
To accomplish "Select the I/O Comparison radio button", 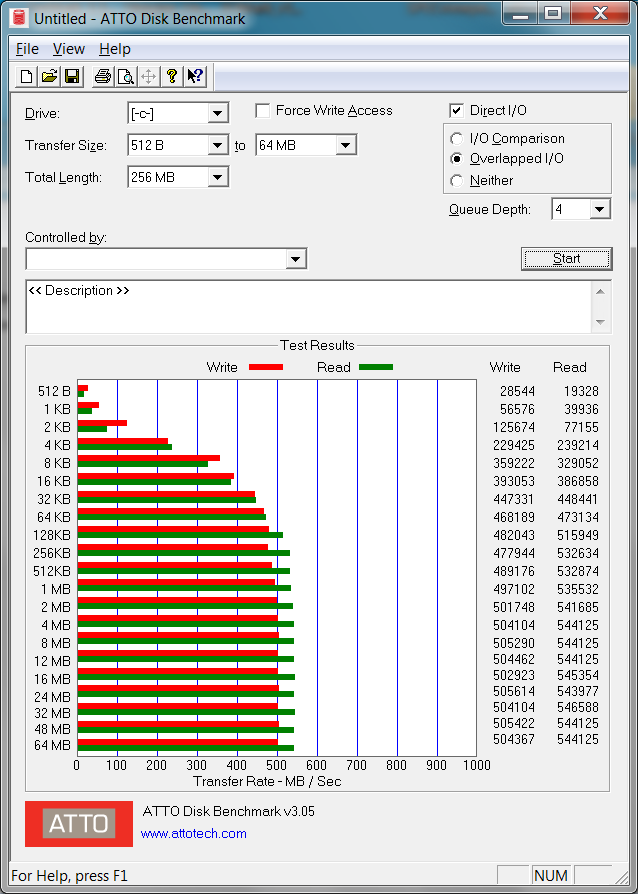I will tap(457, 139).
